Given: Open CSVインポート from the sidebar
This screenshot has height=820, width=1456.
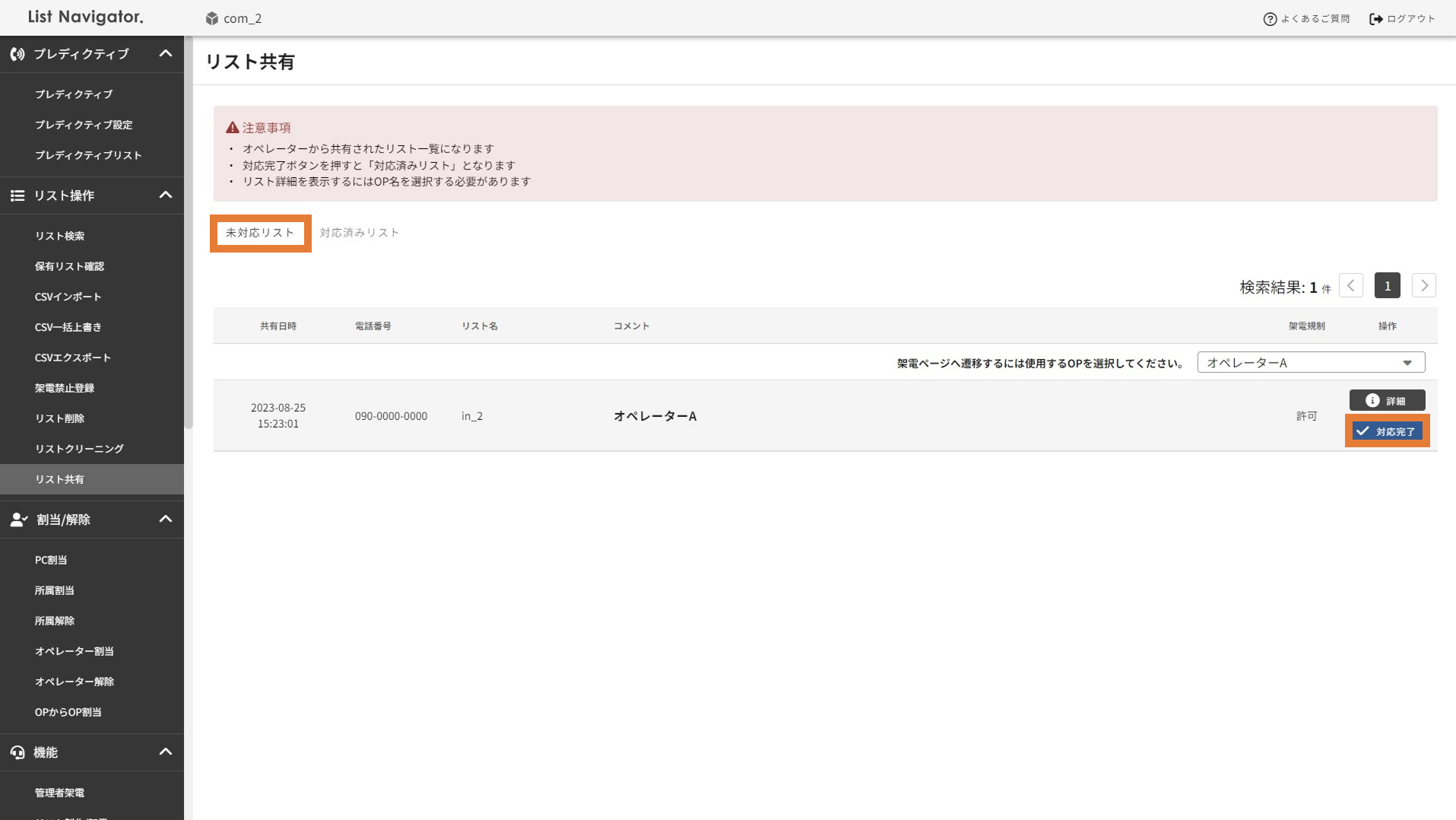Looking at the screenshot, I should pos(68,297).
